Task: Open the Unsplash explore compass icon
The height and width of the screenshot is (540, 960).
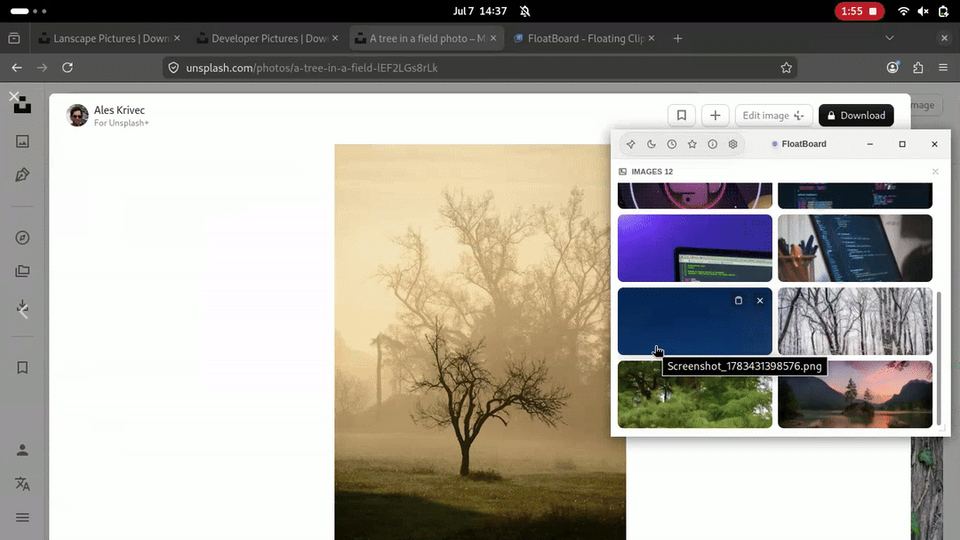Action: pos(23,238)
